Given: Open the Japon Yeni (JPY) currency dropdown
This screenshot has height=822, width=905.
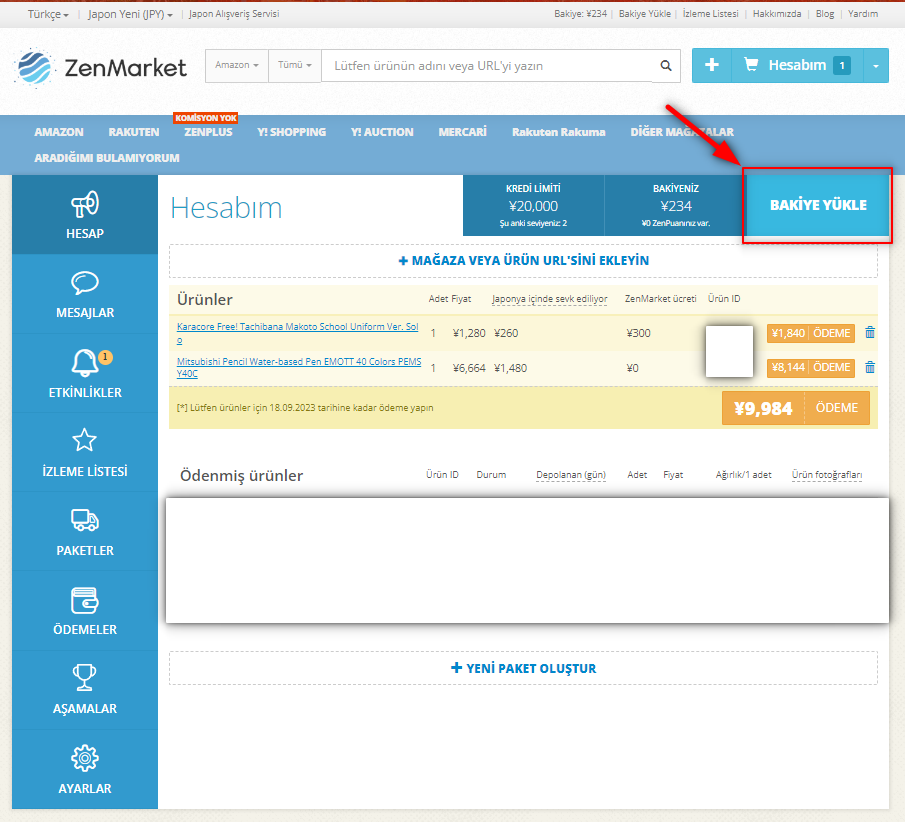Looking at the screenshot, I should click(x=130, y=14).
